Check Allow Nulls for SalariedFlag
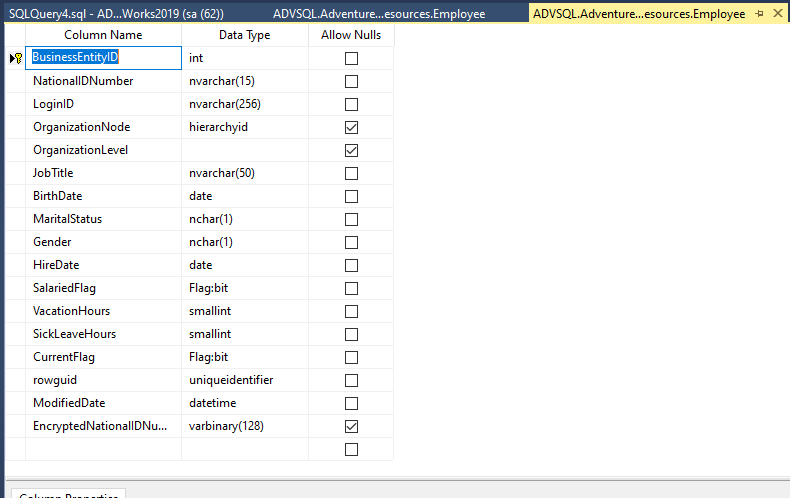 (x=351, y=288)
